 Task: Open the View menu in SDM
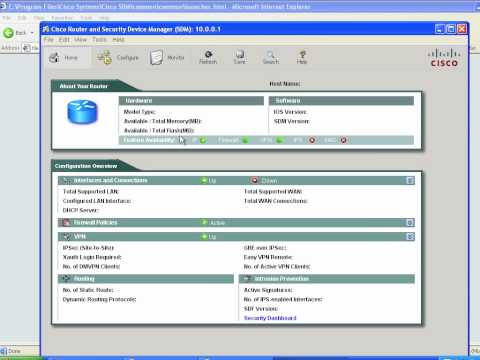80,40
